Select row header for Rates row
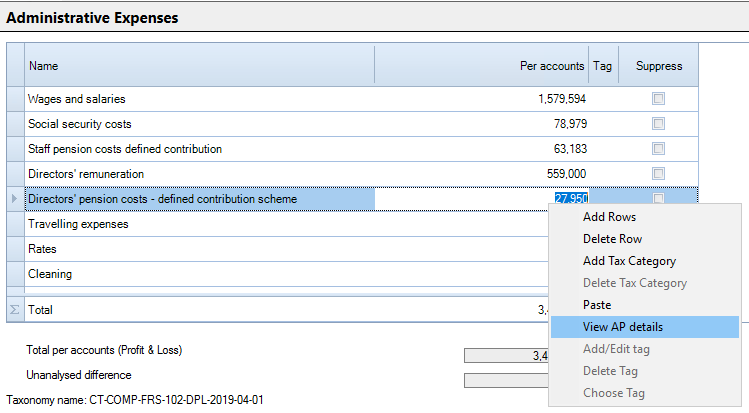Screen dimensions: 749x413 point(15,249)
